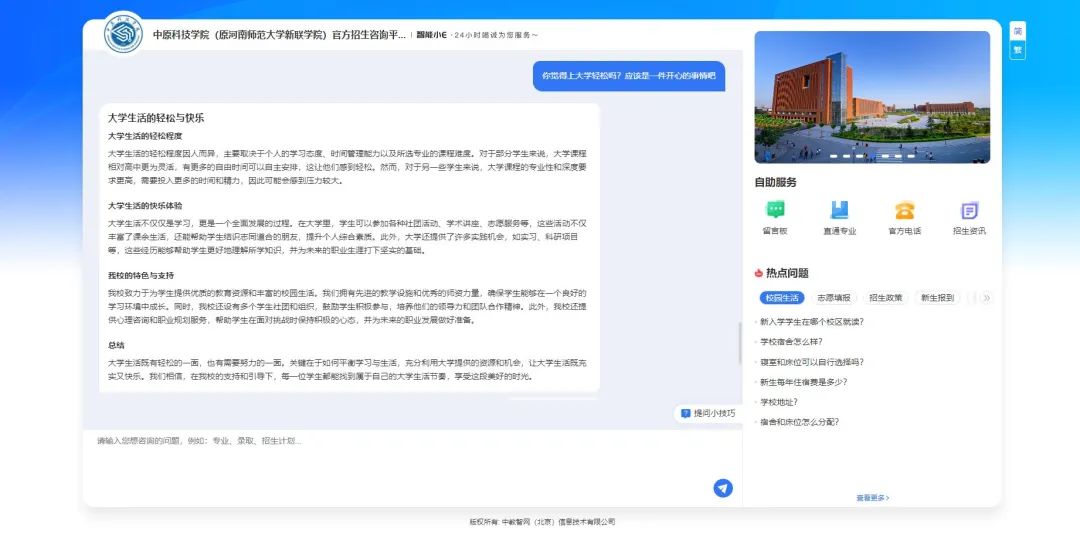Switch to simplified Chinese with 简 toggle

coord(1017,31)
